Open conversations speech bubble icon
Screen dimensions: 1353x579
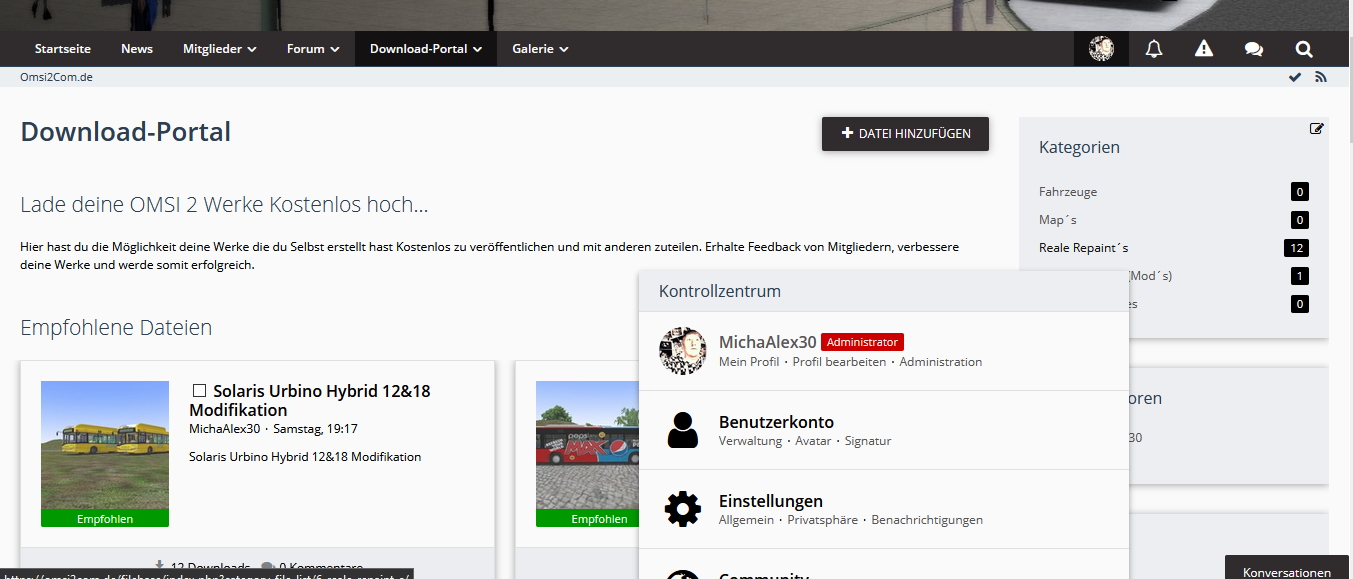pos(1253,49)
